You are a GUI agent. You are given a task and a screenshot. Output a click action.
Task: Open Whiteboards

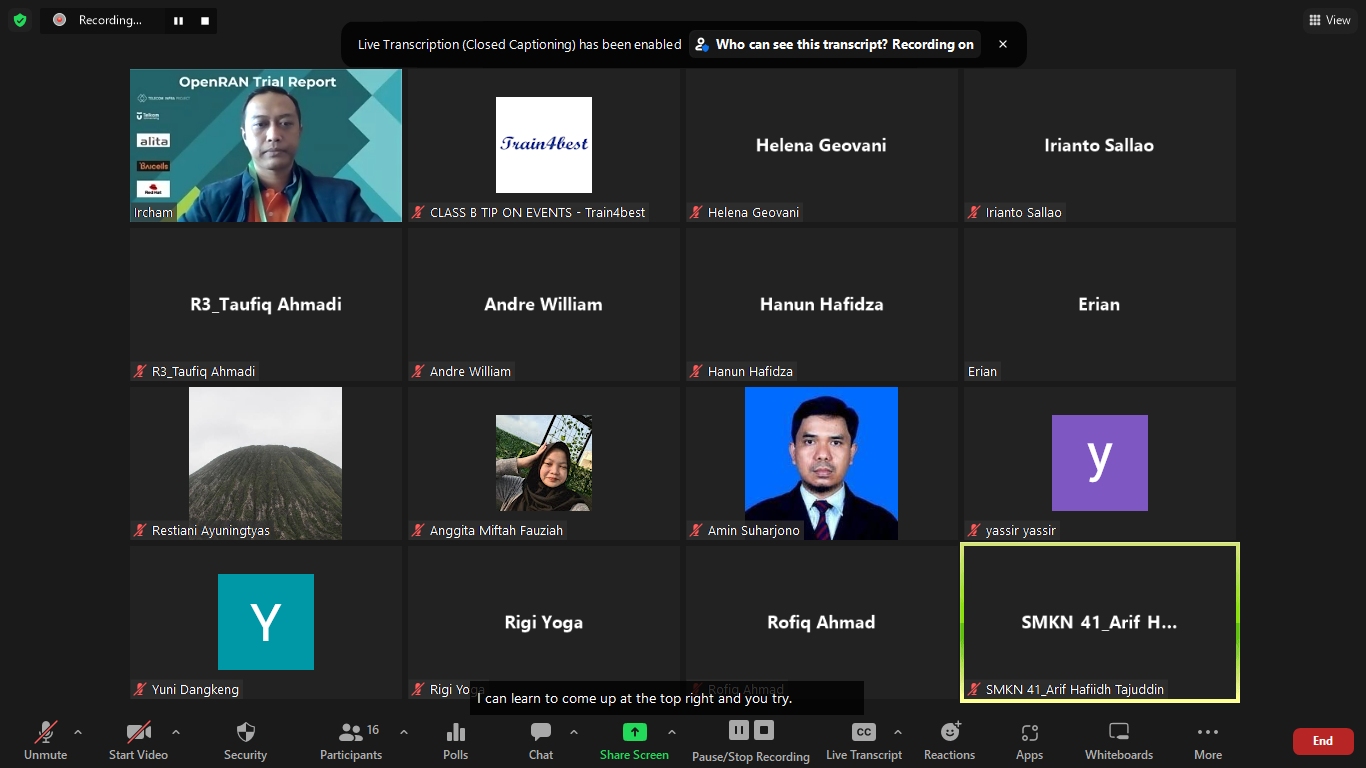(1119, 733)
